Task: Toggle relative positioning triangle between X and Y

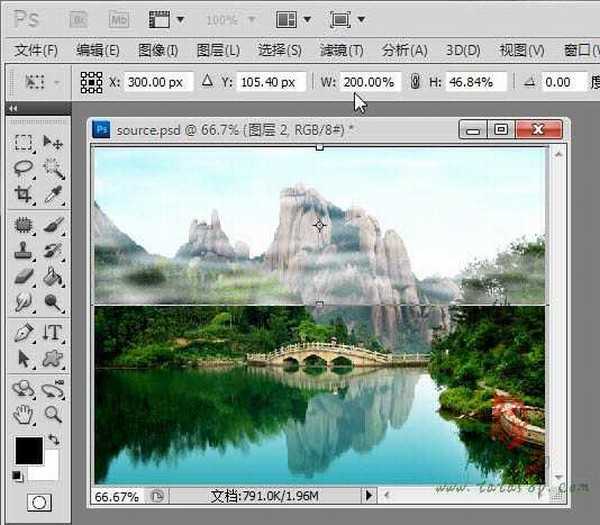Action: pos(207,82)
